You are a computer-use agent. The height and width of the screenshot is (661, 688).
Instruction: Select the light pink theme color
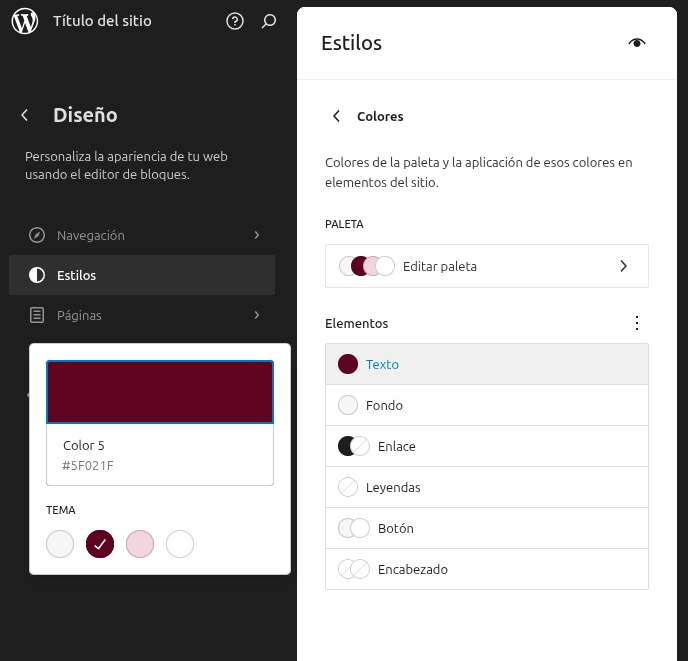(140, 544)
